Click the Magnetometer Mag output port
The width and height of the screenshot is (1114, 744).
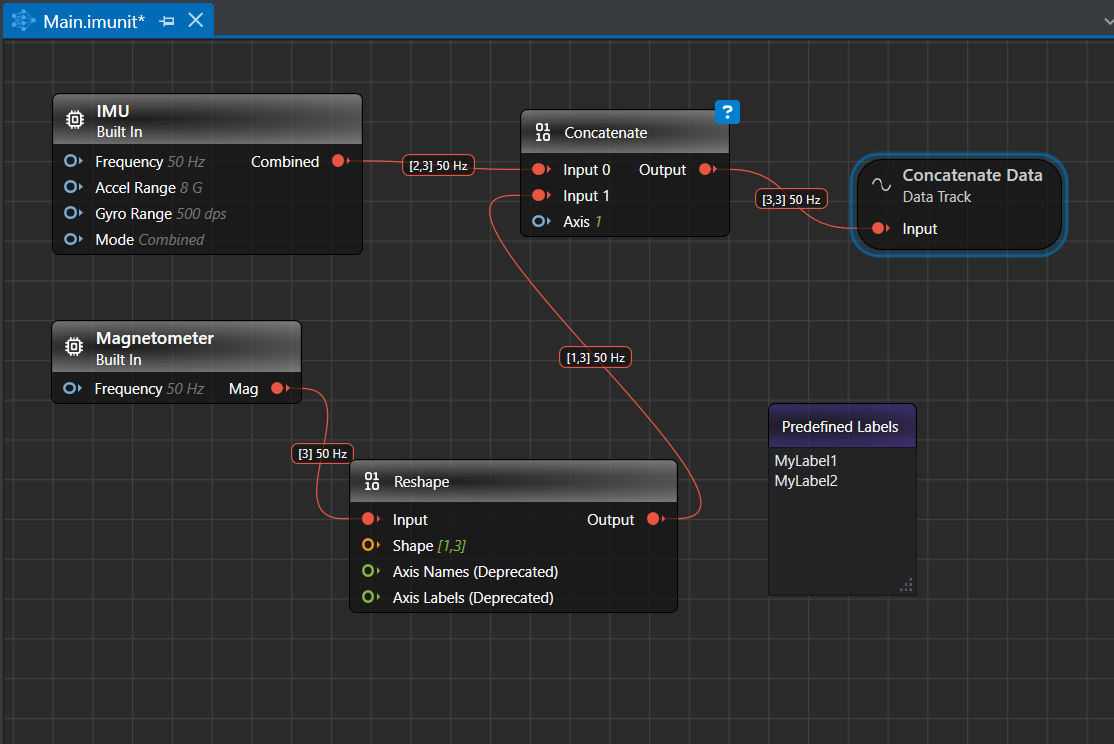click(x=279, y=389)
